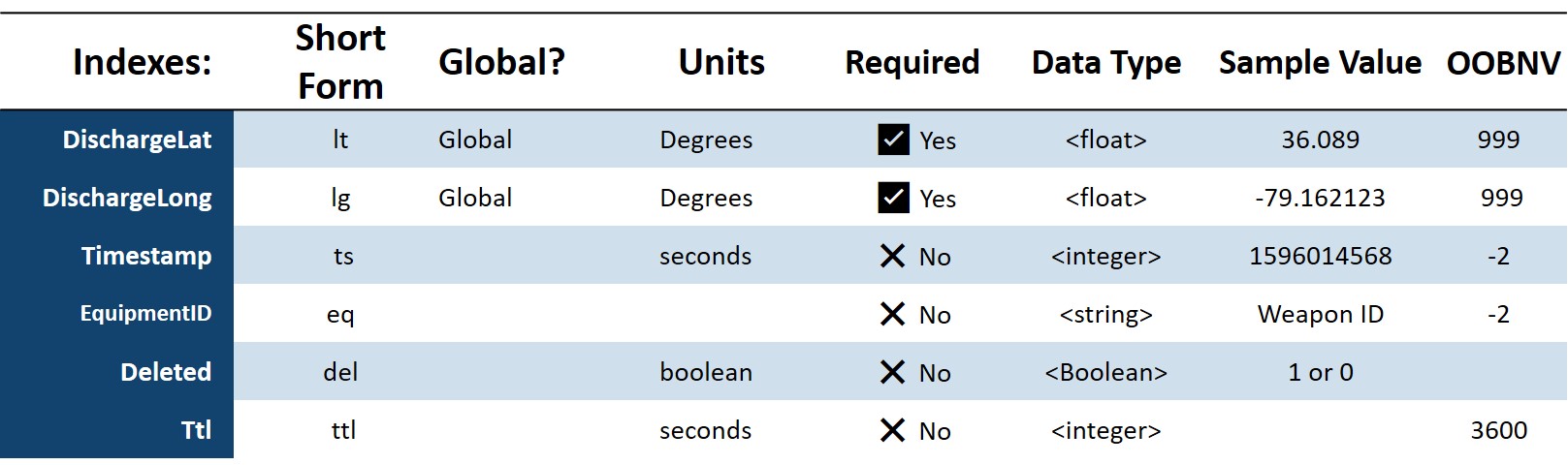Click the Deleted row header

[166, 372]
